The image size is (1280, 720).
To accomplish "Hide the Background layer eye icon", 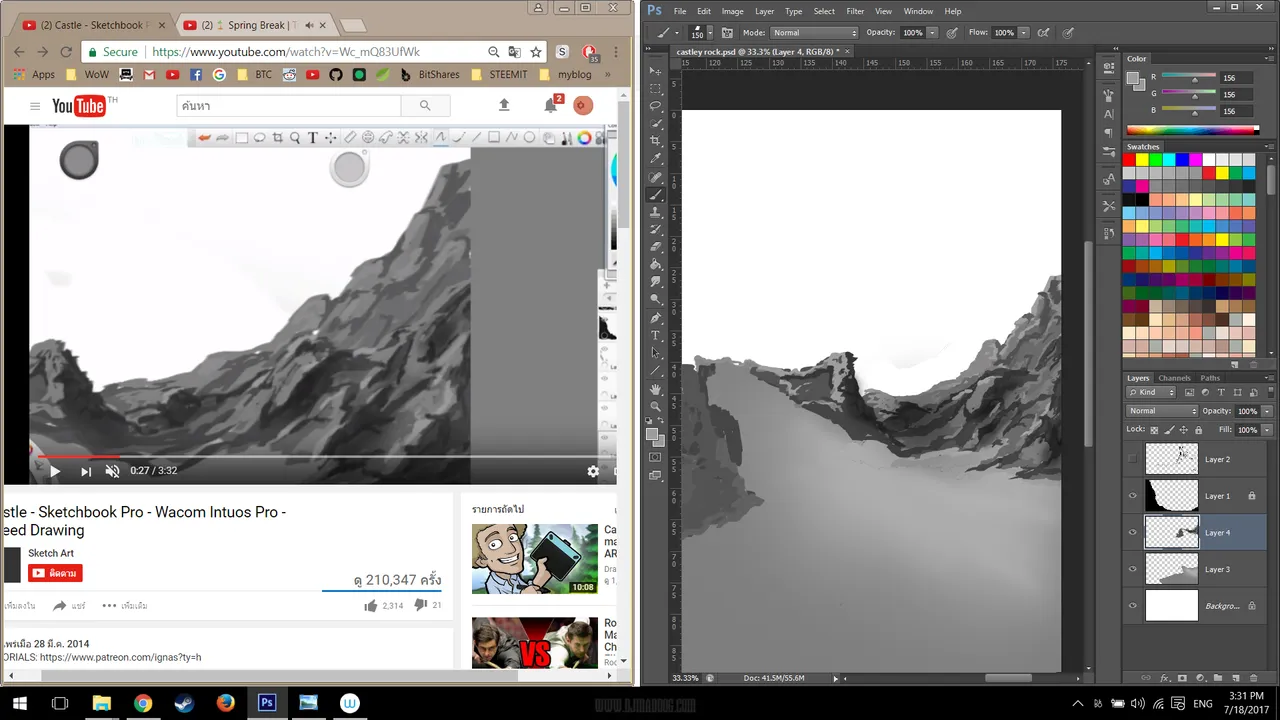I will coord(1133,606).
